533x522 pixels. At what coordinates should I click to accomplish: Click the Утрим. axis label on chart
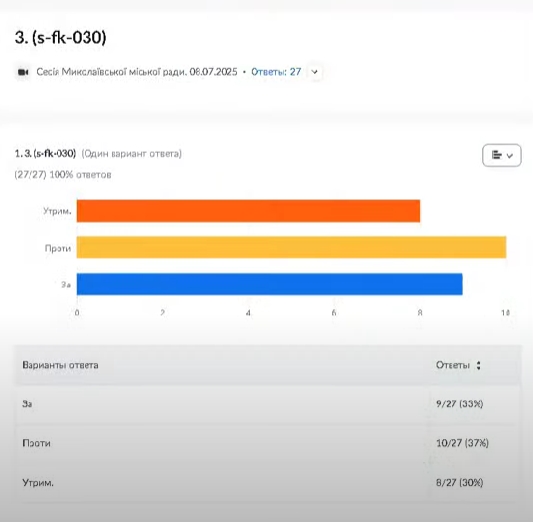57,211
